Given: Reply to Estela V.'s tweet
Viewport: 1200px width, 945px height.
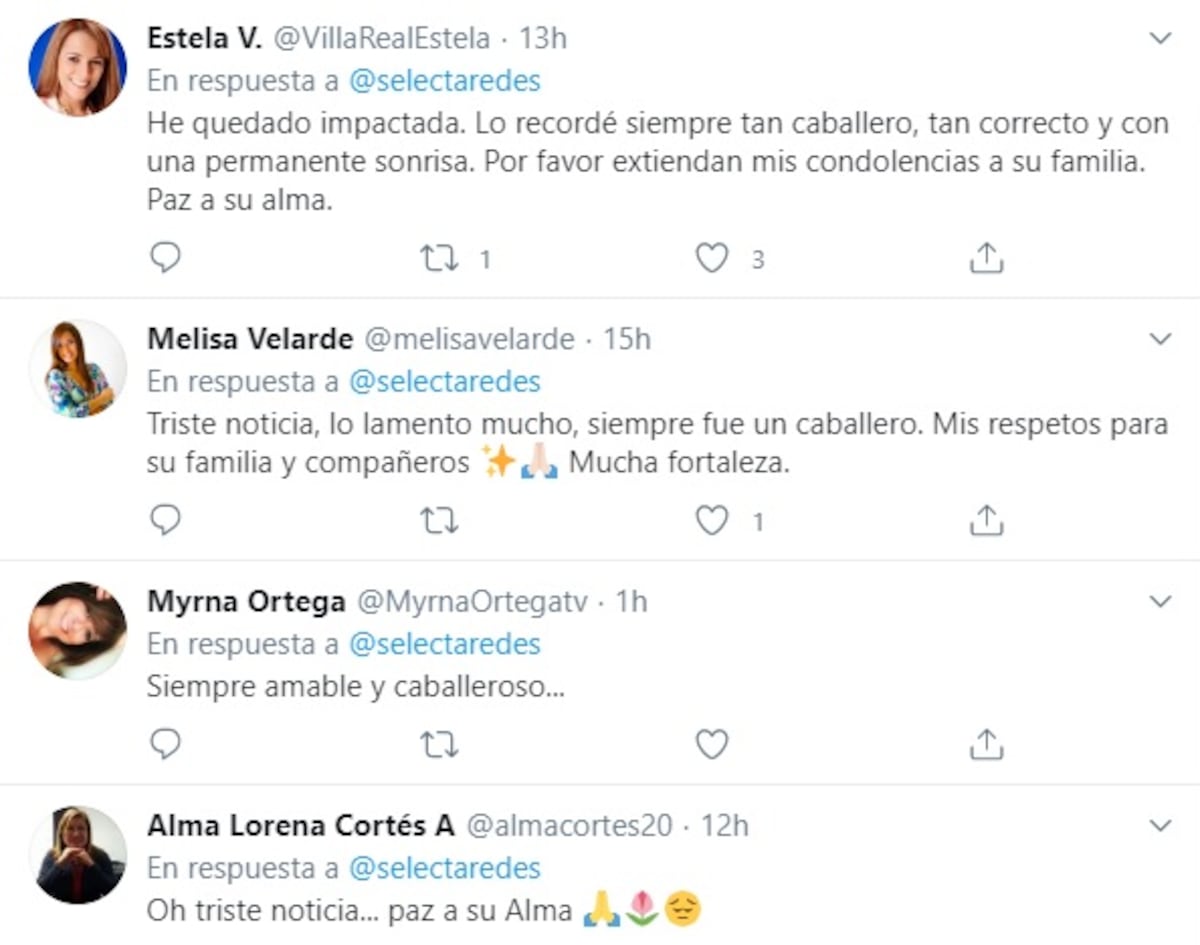Looking at the screenshot, I should click(164, 257).
